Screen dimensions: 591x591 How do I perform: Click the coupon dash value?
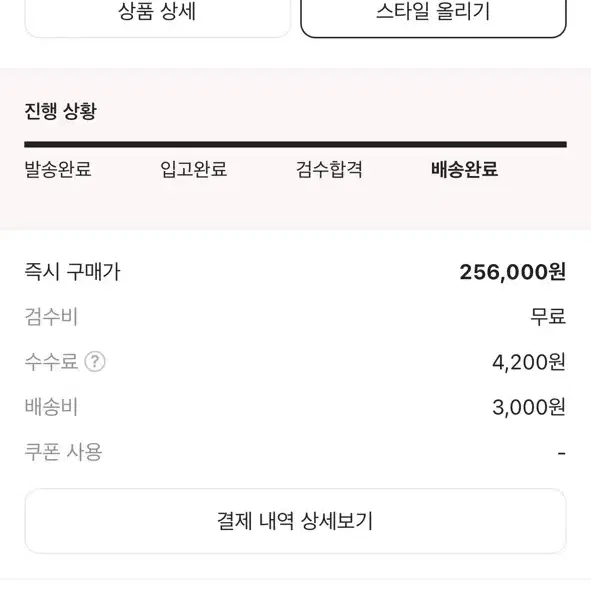point(562,453)
